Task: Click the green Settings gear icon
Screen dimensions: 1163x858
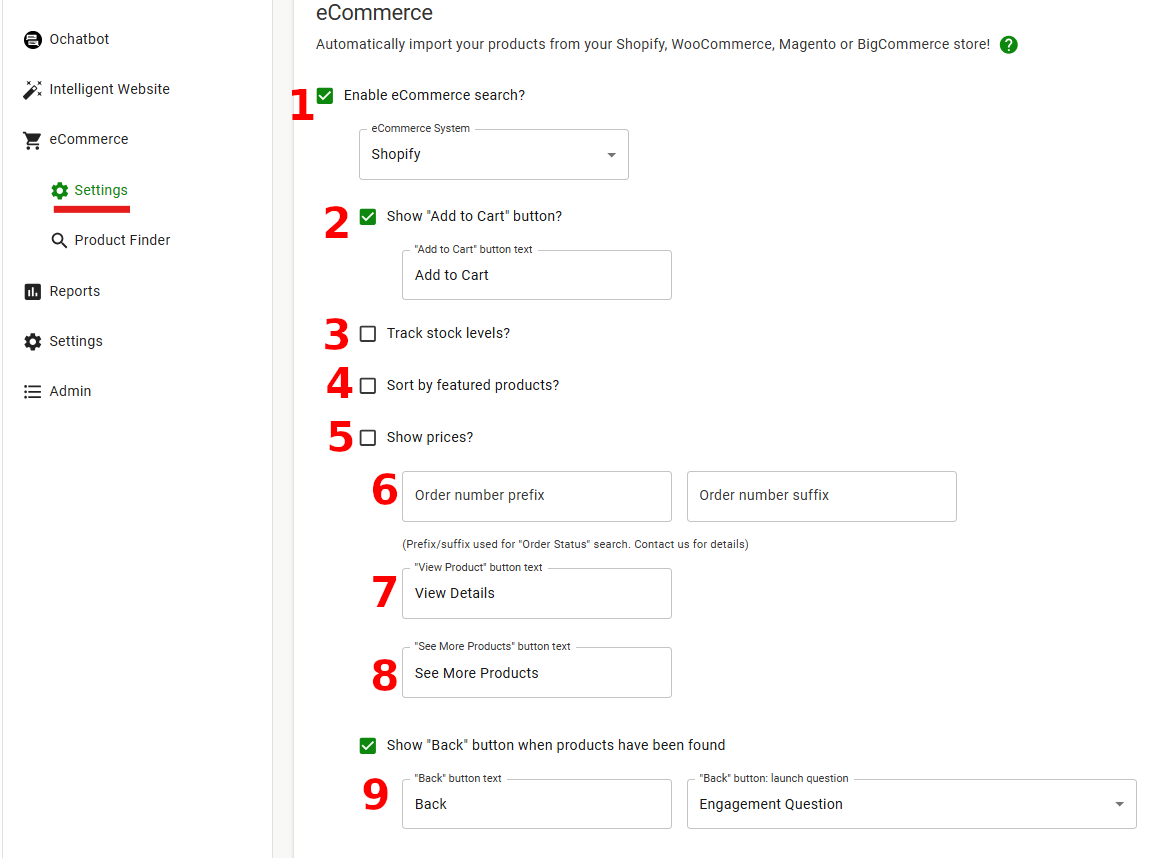Action: (x=60, y=190)
